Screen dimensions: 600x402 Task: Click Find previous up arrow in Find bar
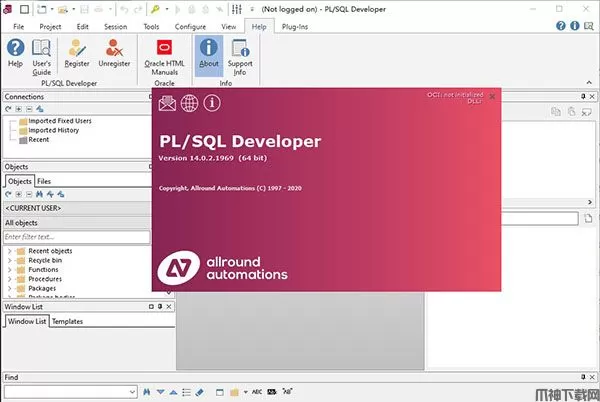point(173,392)
